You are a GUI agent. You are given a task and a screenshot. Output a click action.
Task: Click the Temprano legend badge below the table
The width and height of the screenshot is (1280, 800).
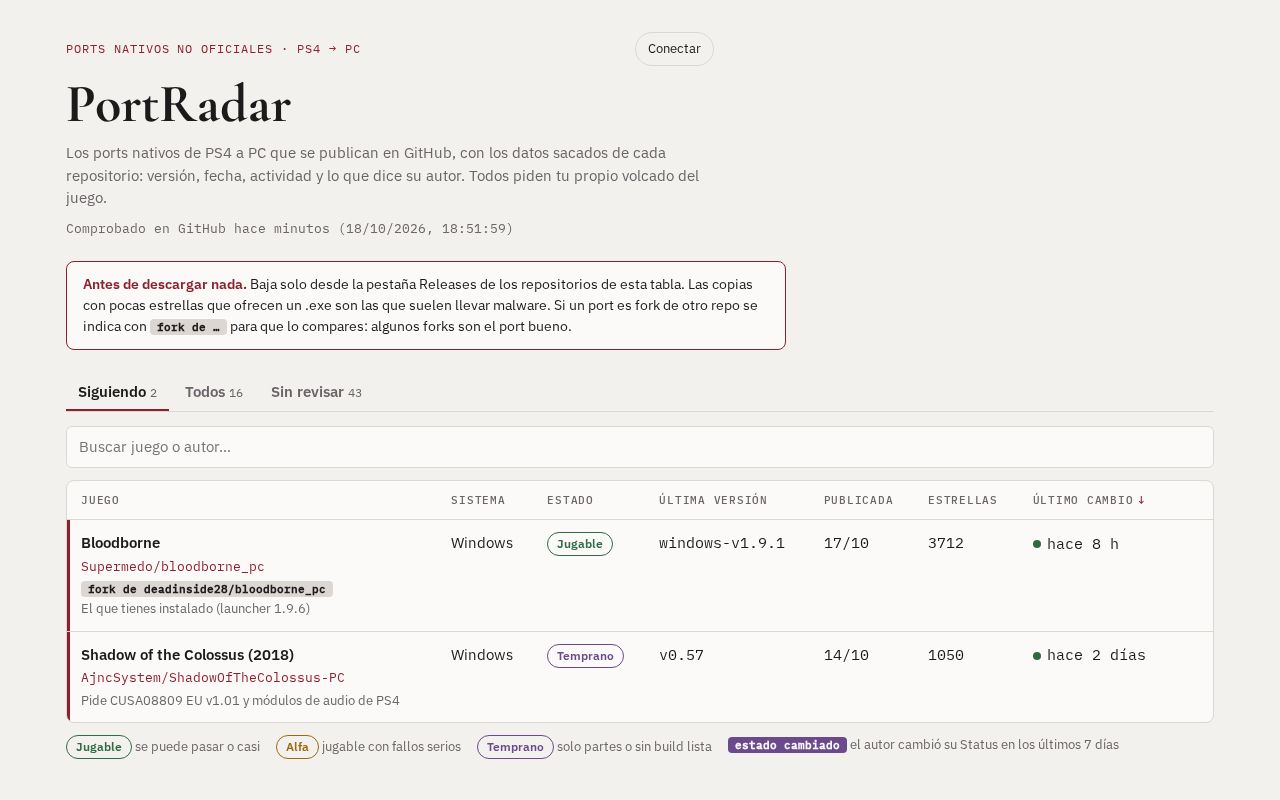tap(515, 747)
